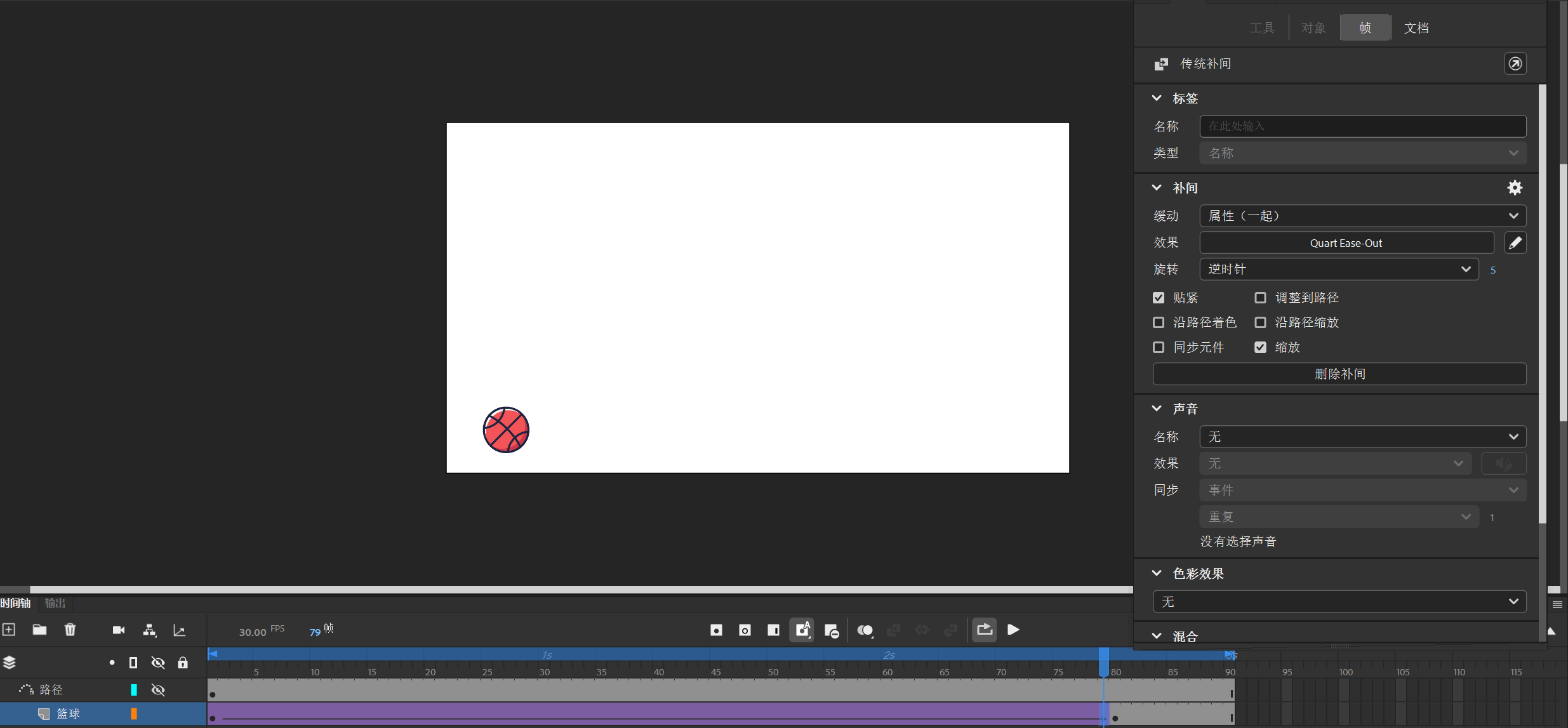The image size is (1568, 728).
Task: Collapse the 声音 section
Action: pos(1157,409)
